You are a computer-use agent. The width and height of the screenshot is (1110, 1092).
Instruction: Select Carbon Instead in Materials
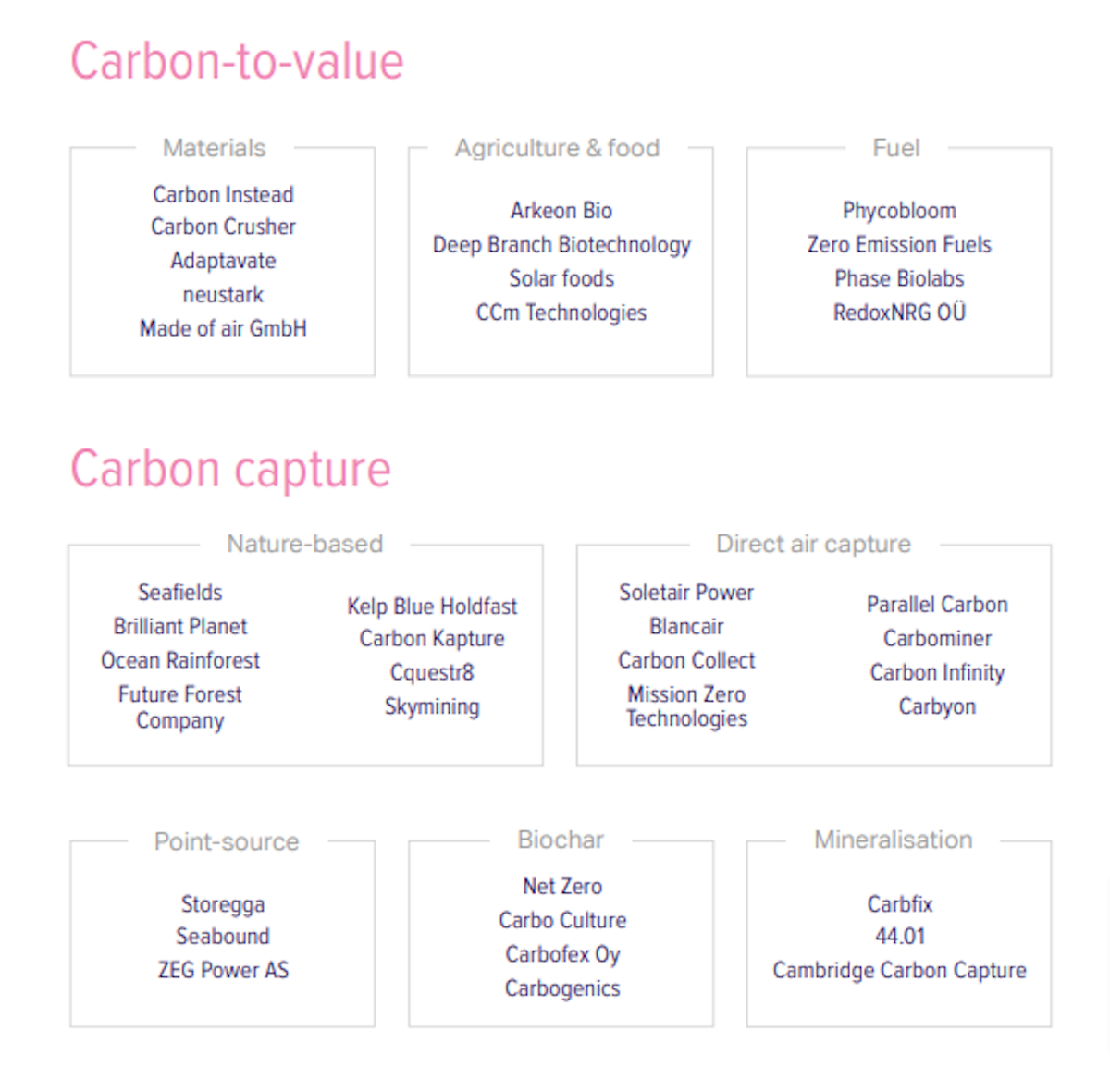point(223,194)
